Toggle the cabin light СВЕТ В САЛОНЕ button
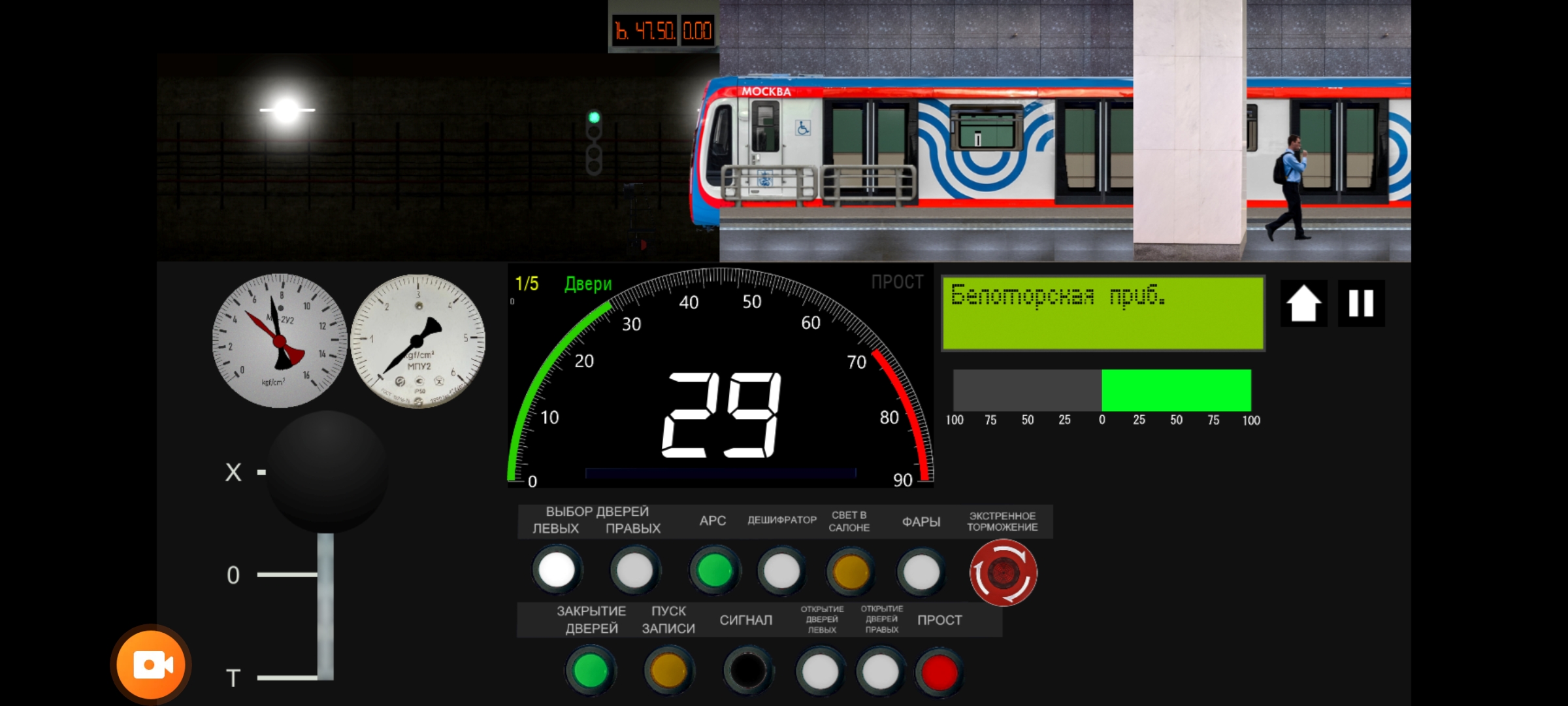1568x706 pixels. pyautogui.click(x=851, y=572)
